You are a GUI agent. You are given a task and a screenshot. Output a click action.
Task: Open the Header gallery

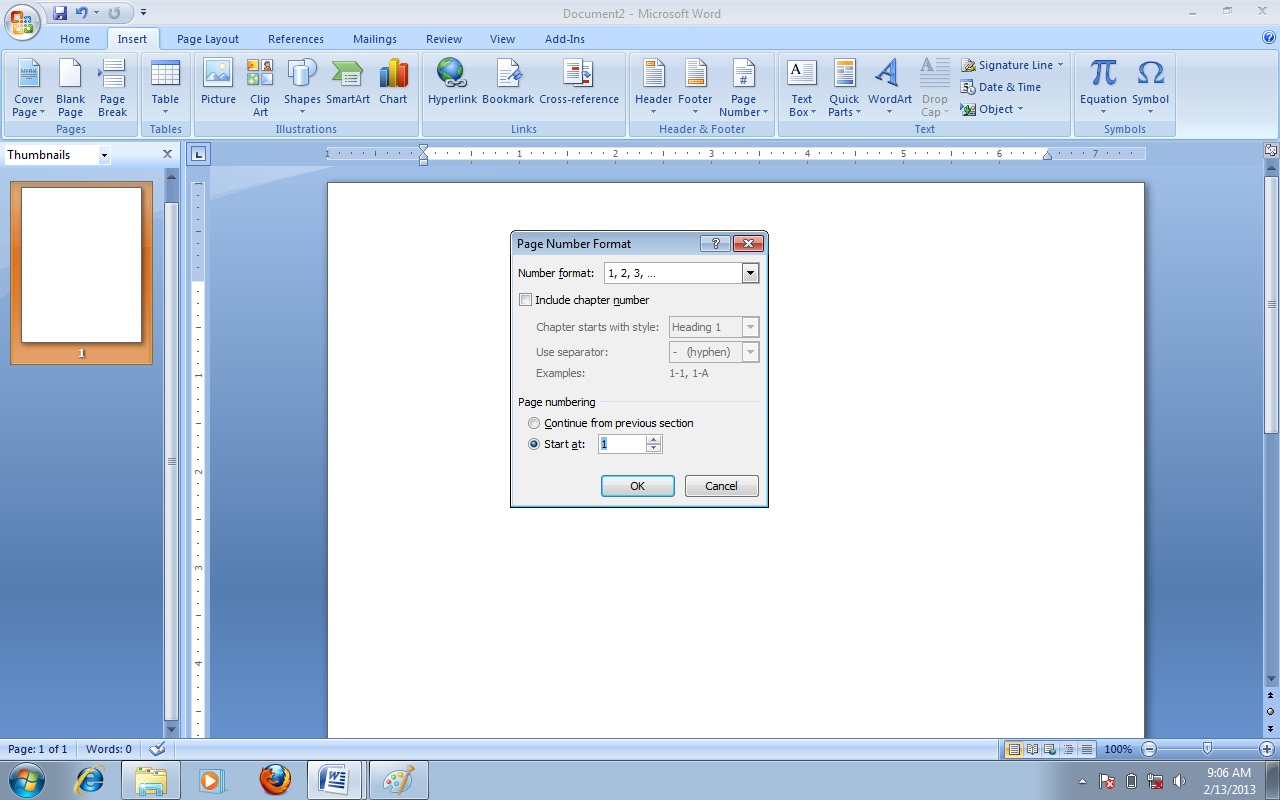click(653, 88)
